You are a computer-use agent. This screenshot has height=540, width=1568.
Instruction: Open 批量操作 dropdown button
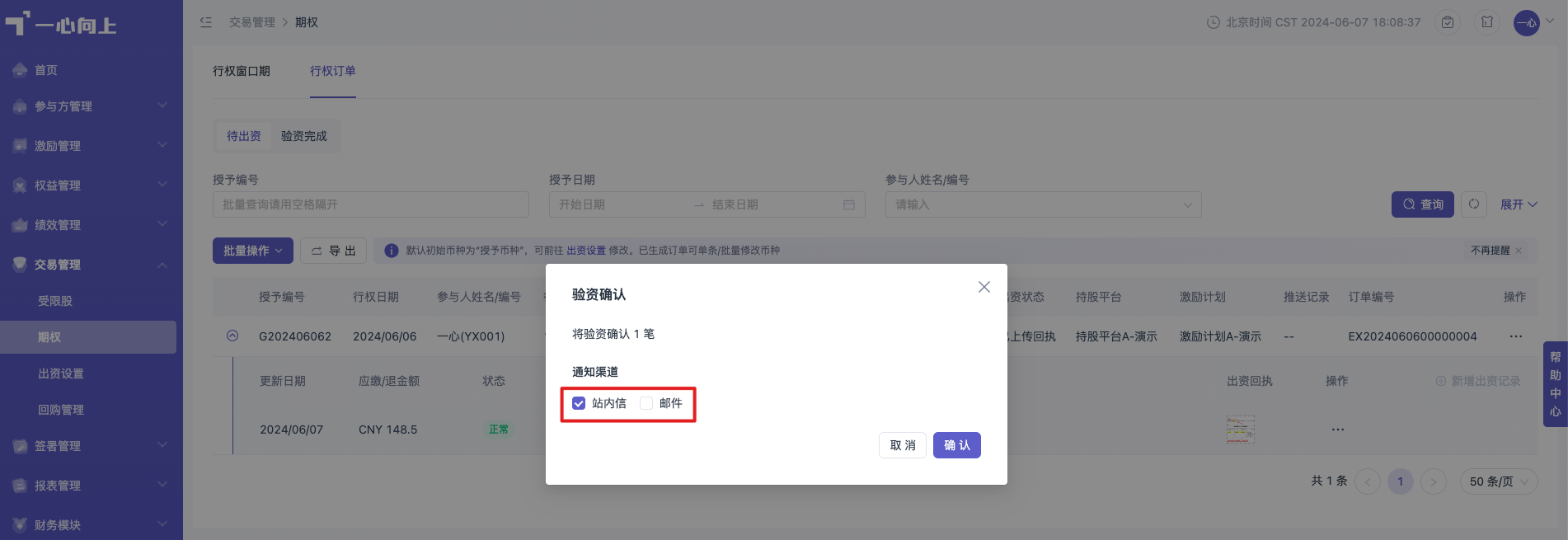(x=253, y=251)
